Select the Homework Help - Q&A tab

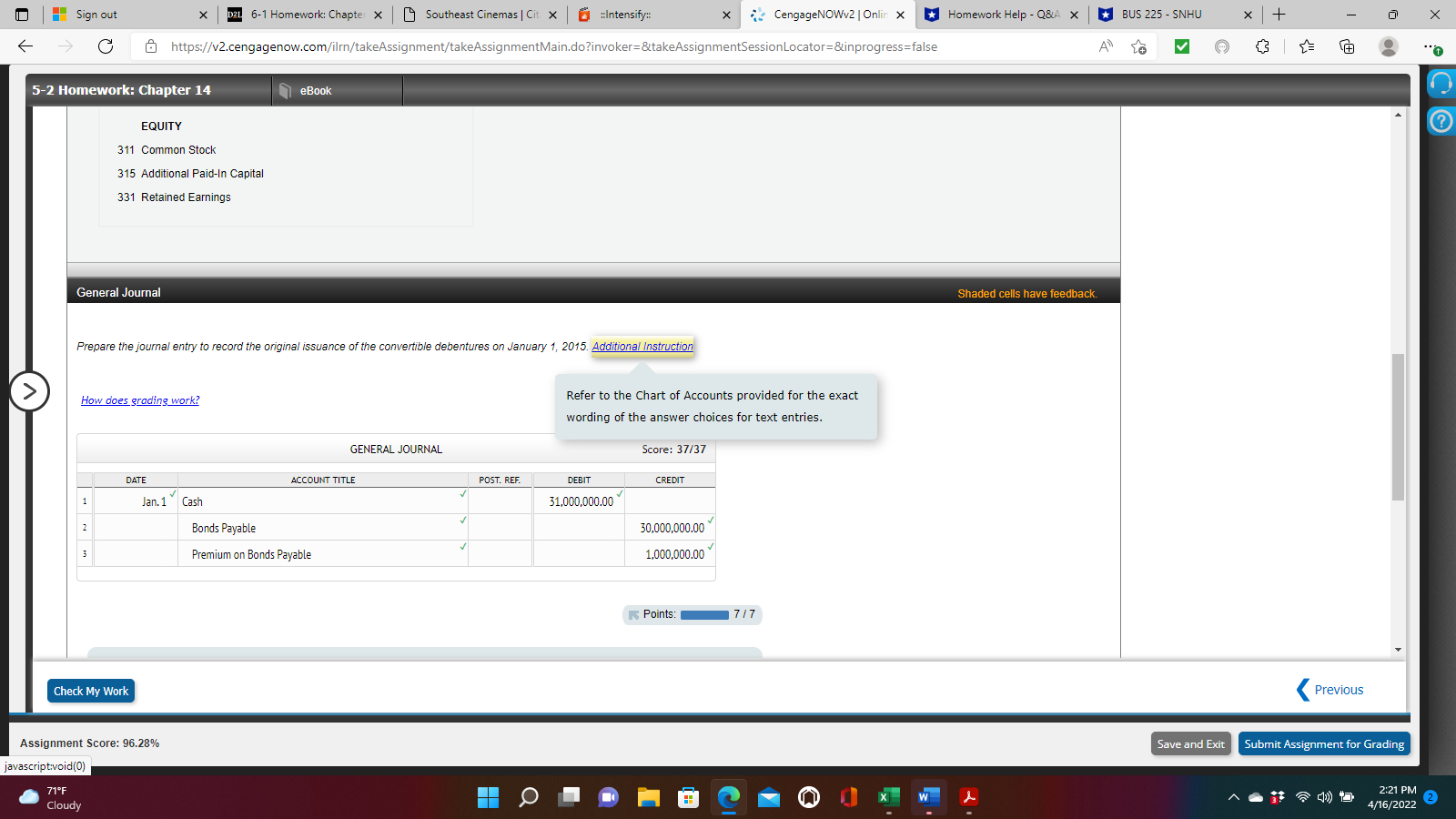click(x=1001, y=15)
